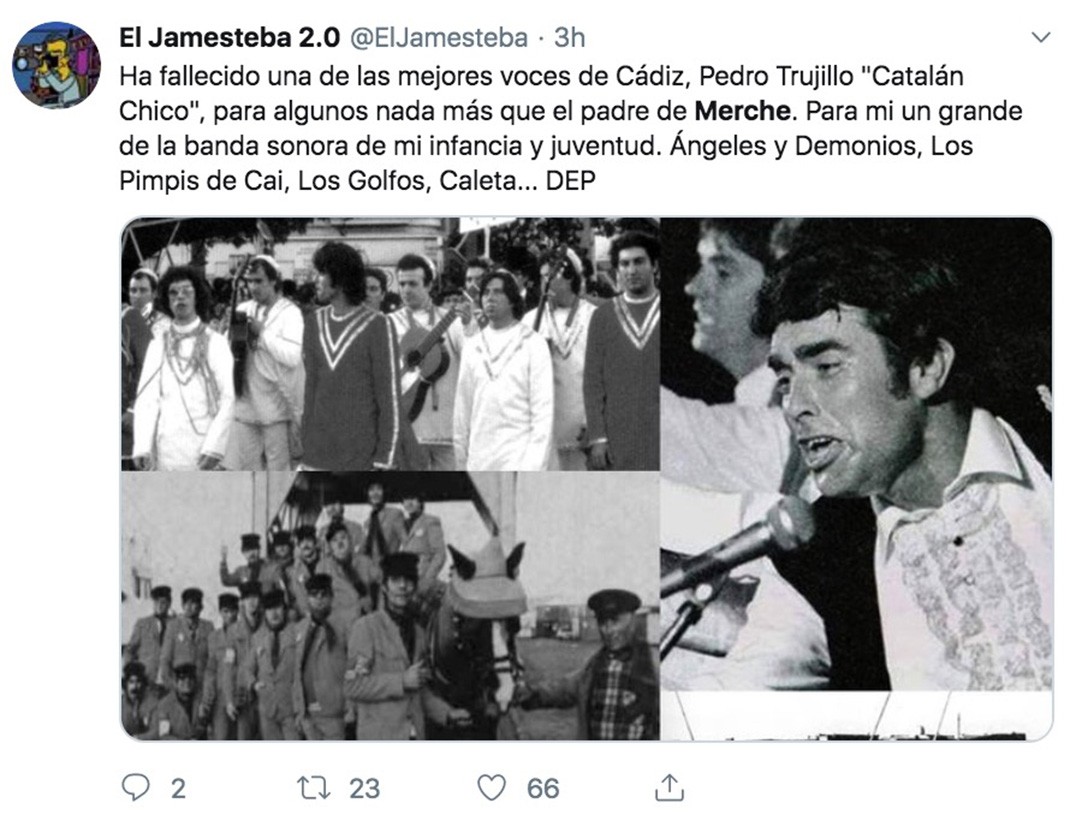This screenshot has height=827, width=1070.
Task: Open the tweet options chevron menu
Action: tap(1041, 37)
